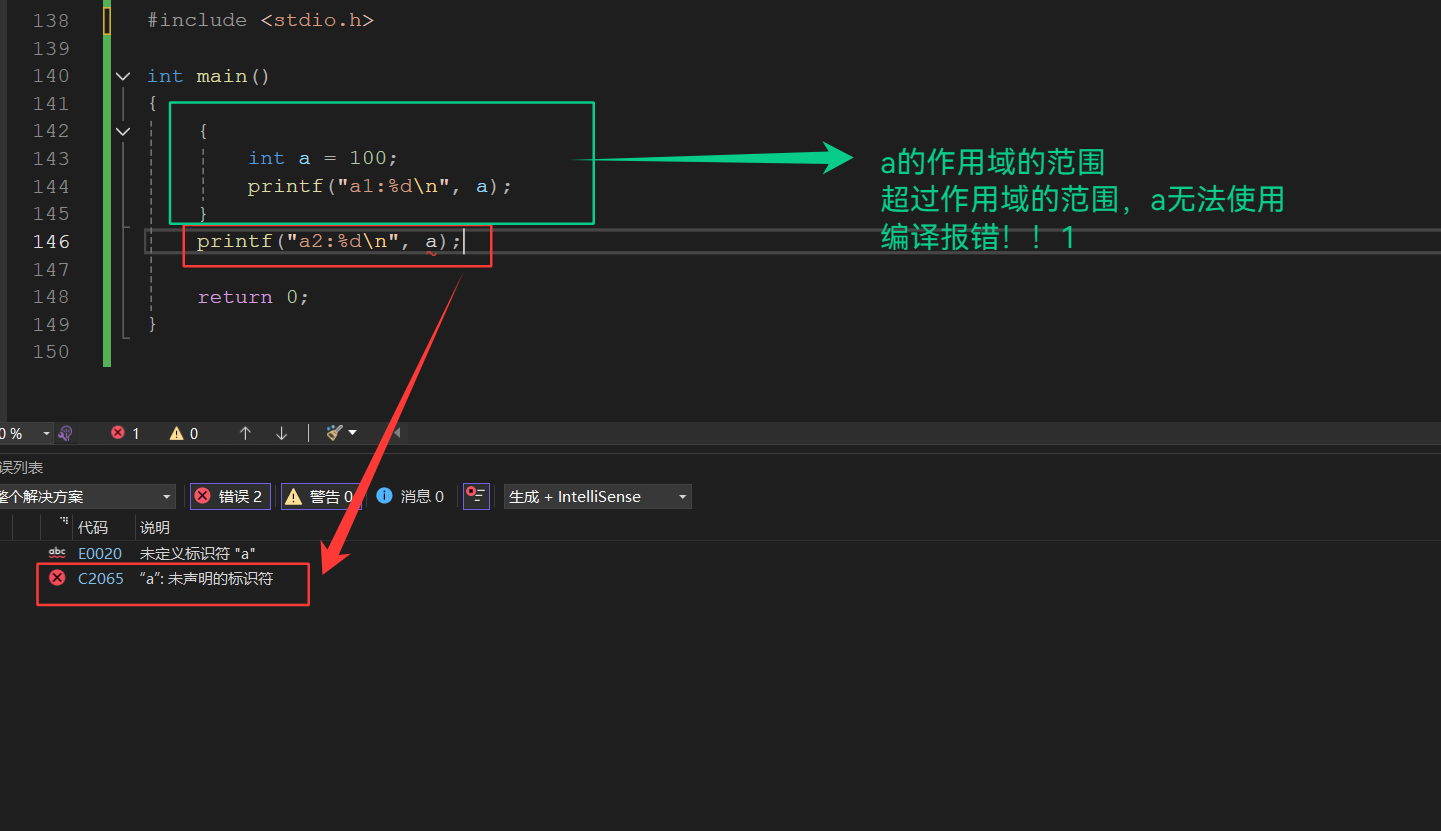Click the main function name on line 140
The width and height of the screenshot is (1441, 831).
221,76
